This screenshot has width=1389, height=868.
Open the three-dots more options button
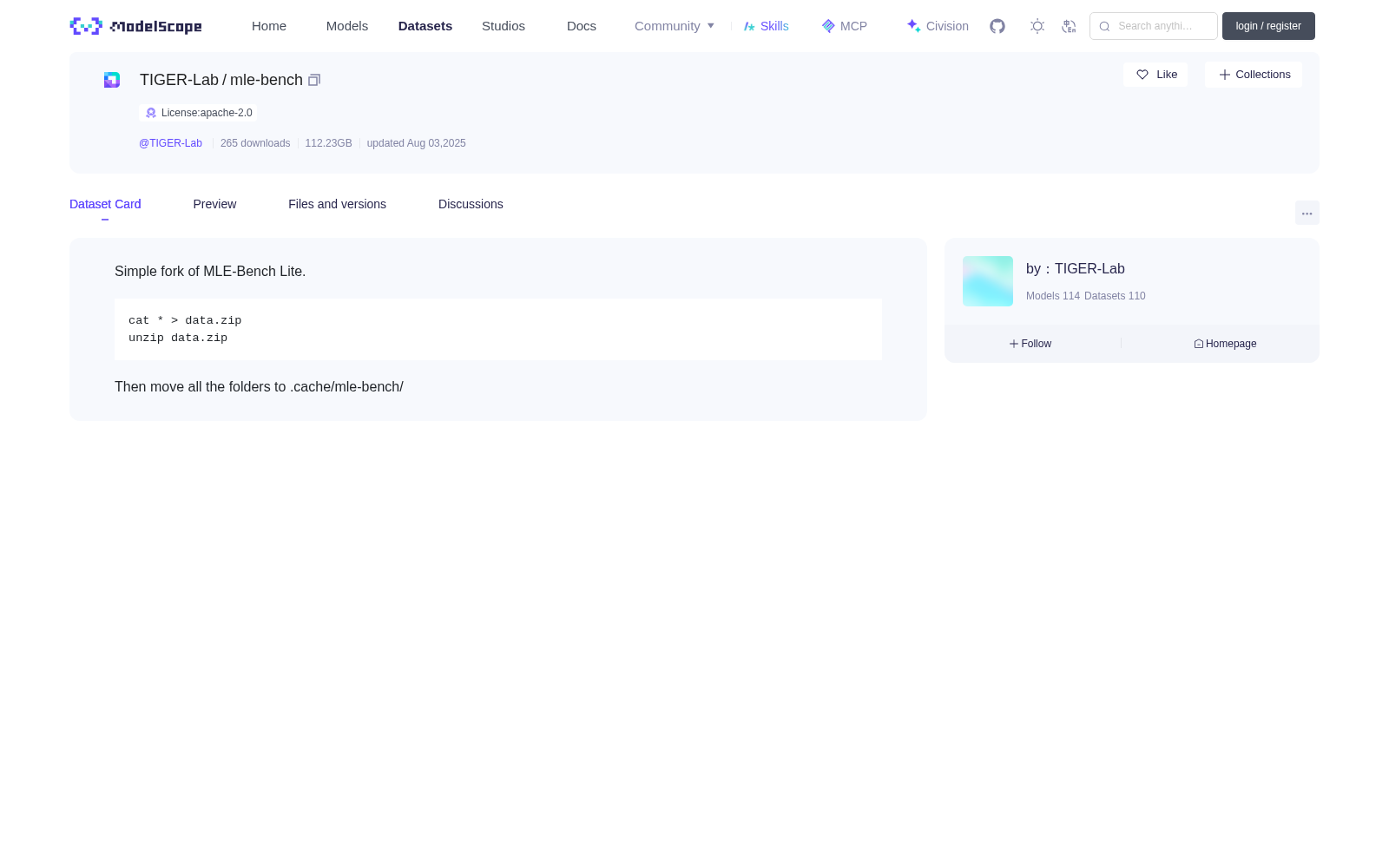click(1307, 213)
